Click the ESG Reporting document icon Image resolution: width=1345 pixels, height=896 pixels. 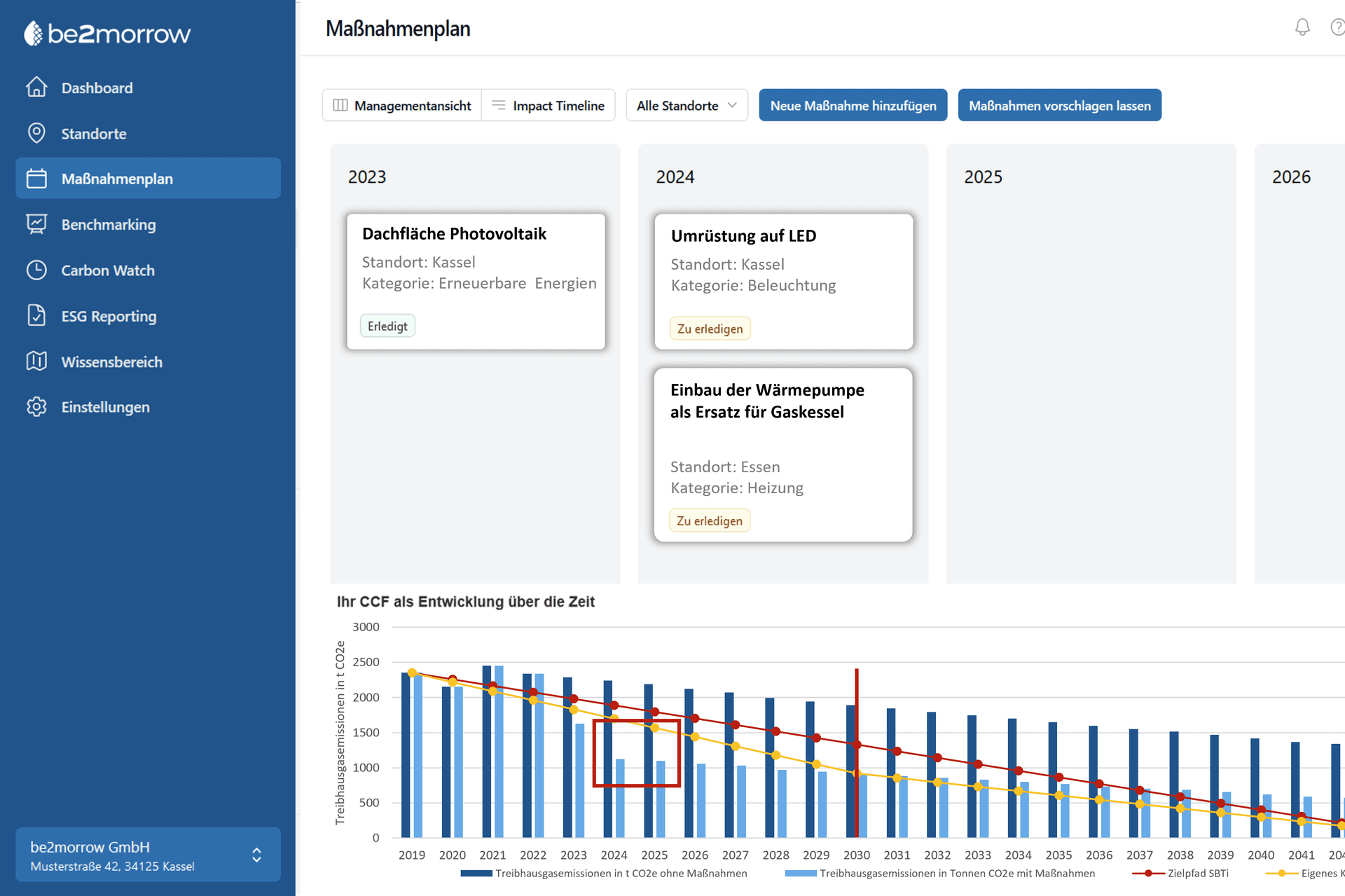click(x=36, y=316)
